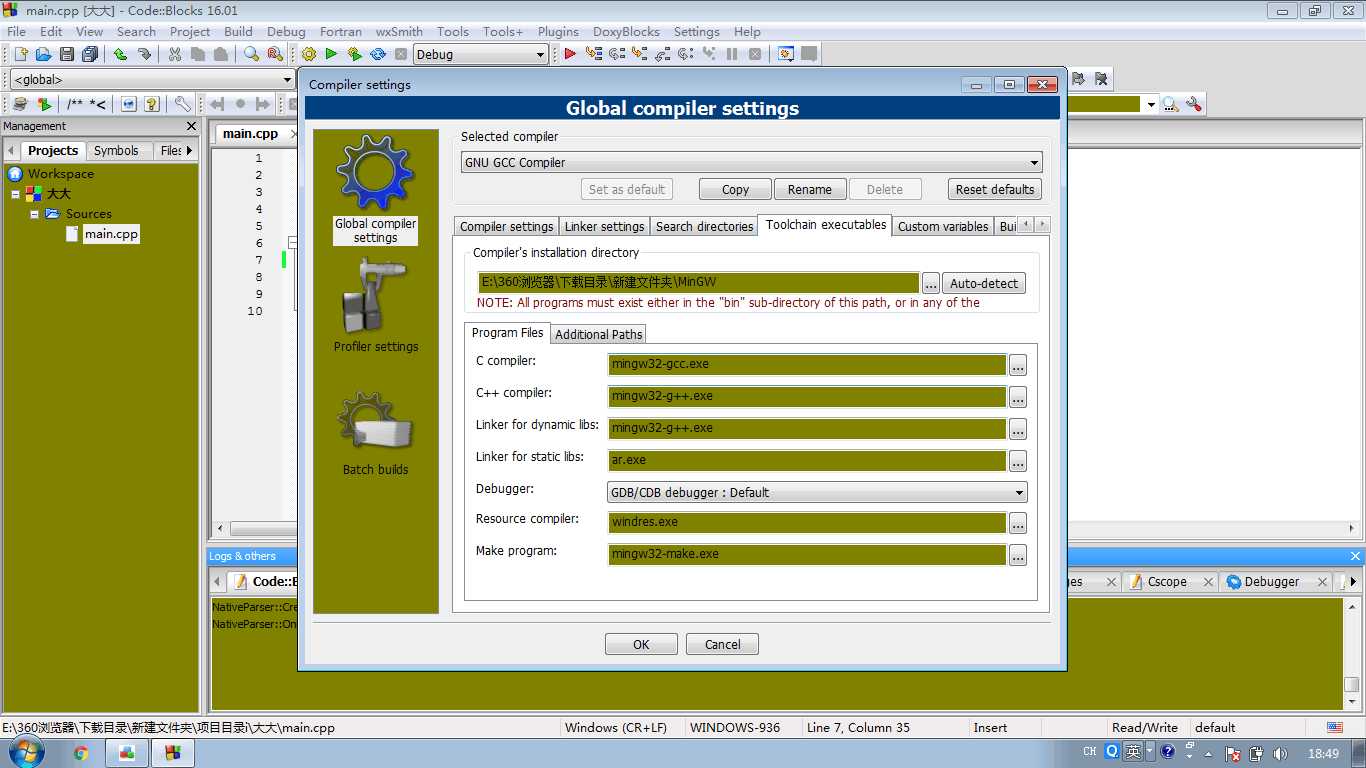Collapse the 大大 project tree node

[16, 194]
